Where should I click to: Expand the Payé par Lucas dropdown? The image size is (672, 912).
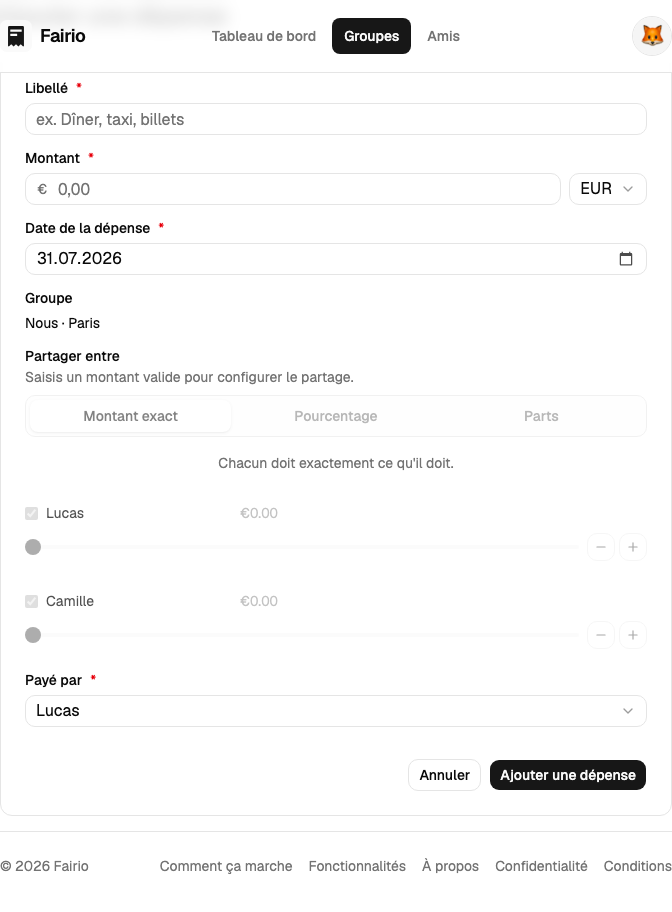336,711
